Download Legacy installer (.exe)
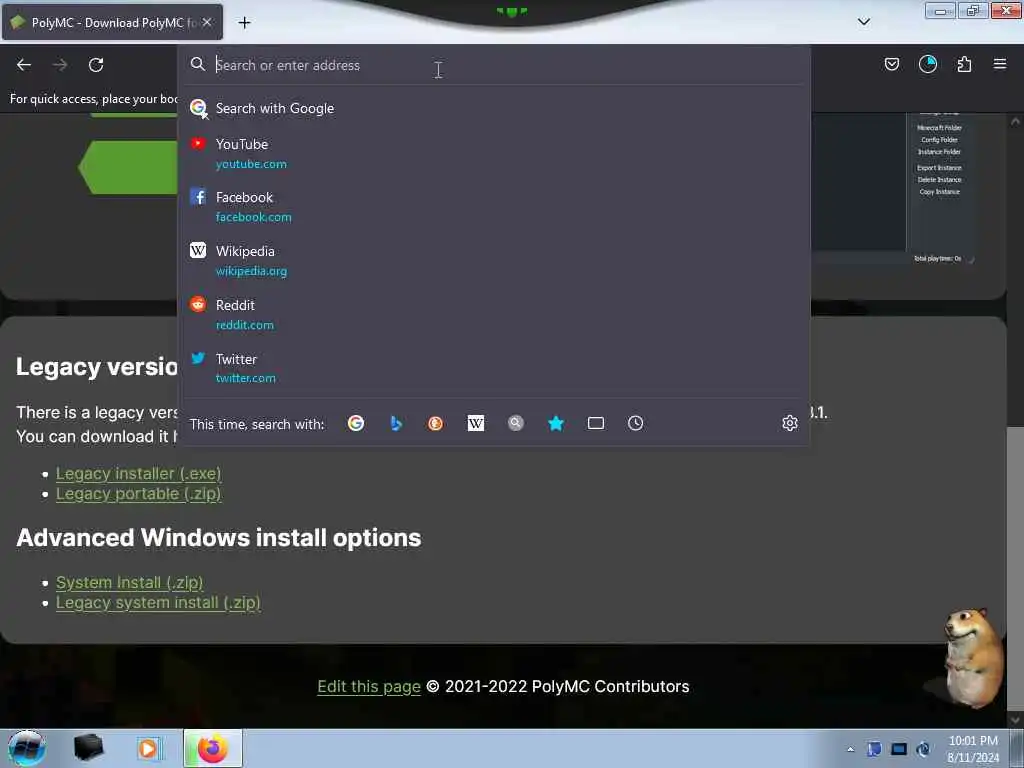1024x768 pixels. [x=138, y=473]
